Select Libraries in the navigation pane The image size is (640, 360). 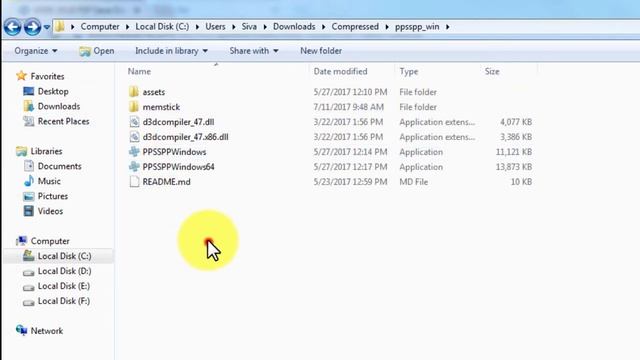click(x=47, y=151)
